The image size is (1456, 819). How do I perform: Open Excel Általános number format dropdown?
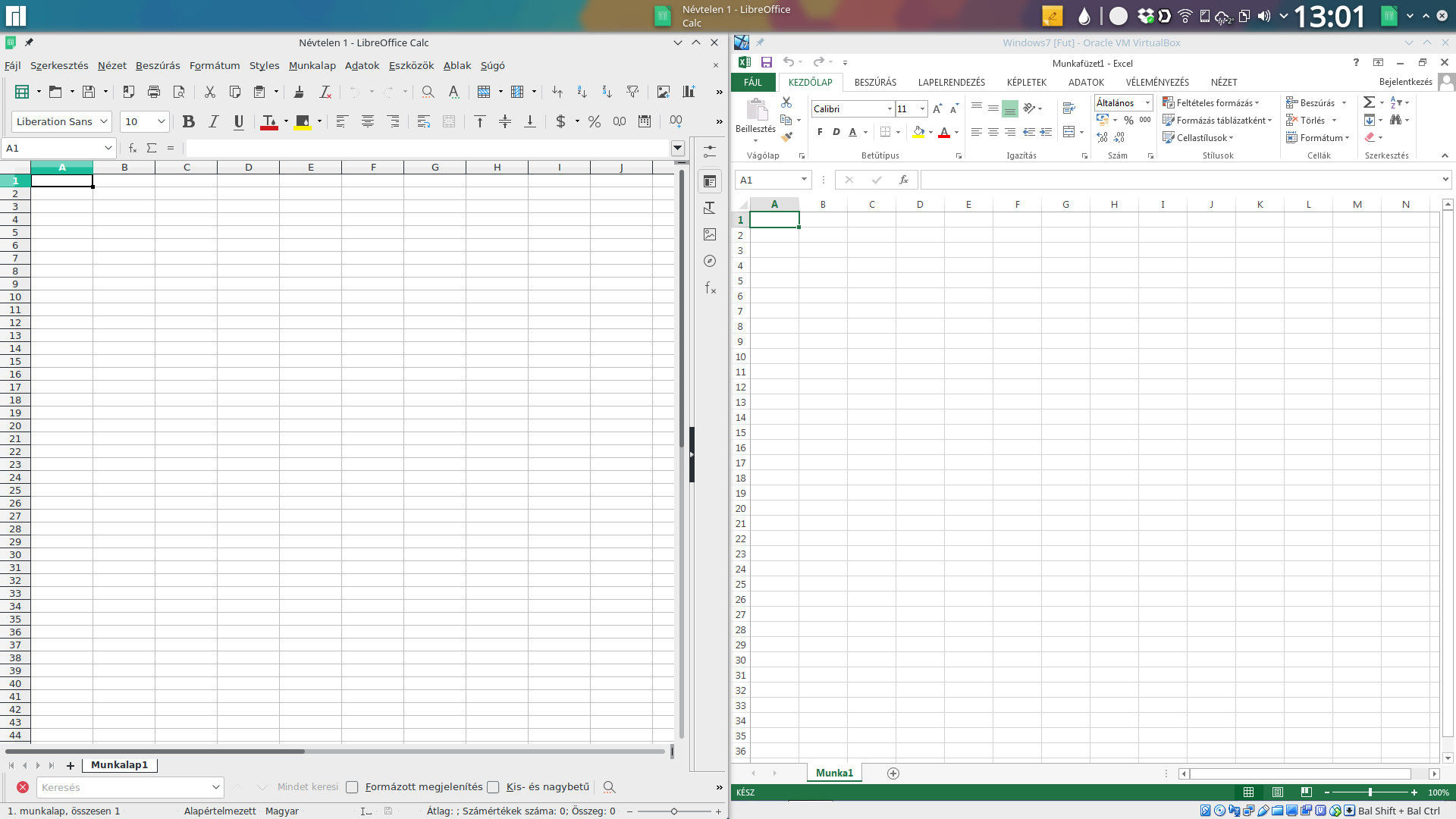click(x=1147, y=102)
